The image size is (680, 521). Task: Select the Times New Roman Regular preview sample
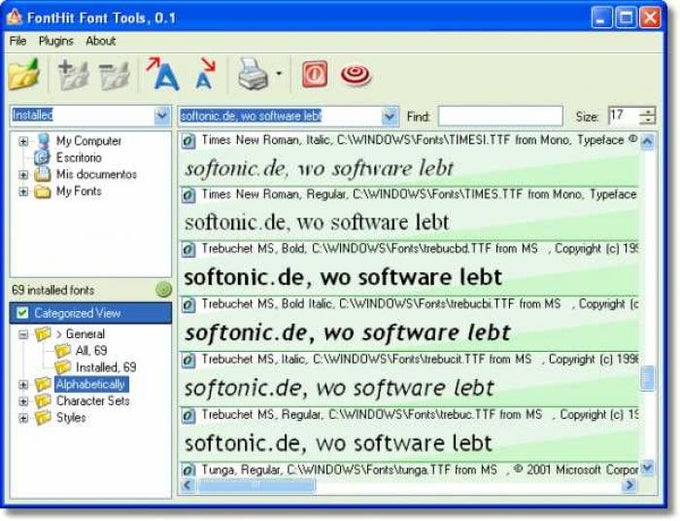pos(317,223)
